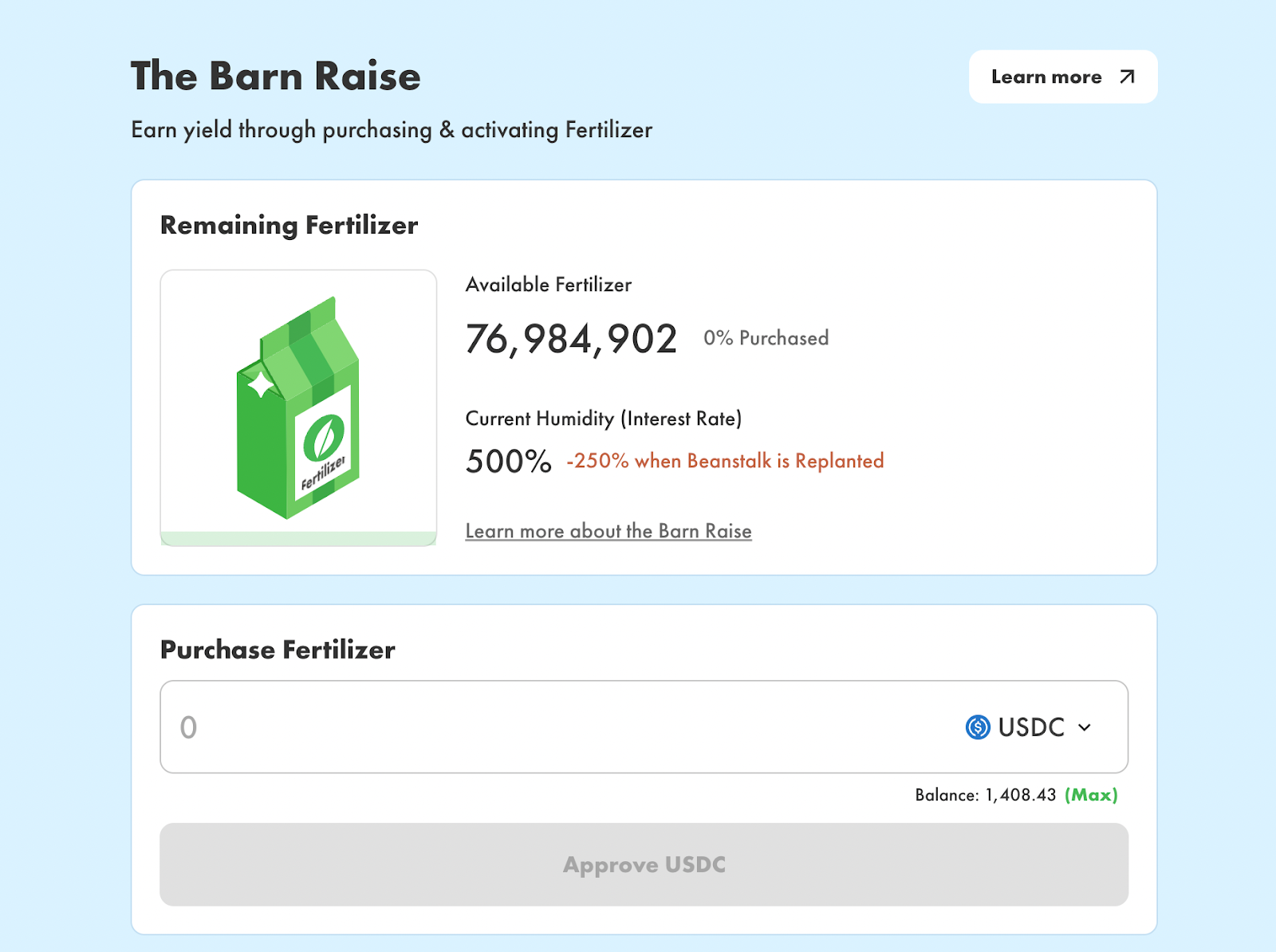The height and width of the screenshot is (952, 1276).
Task: Click the leaf logo on the Fertilizer carton
Action: 324,439
